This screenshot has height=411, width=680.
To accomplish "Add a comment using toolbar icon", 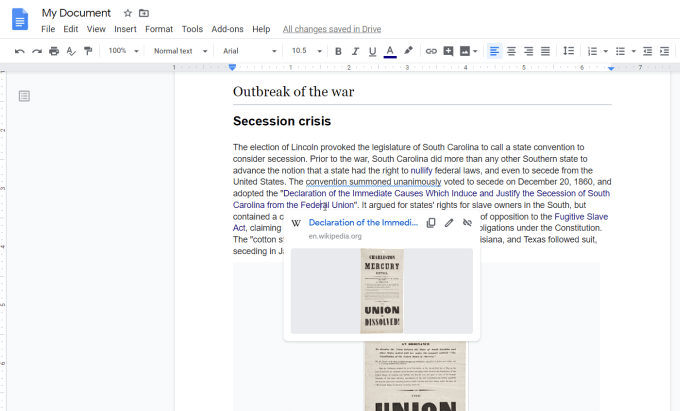I will pyautogui.click(x=448, y=51).
